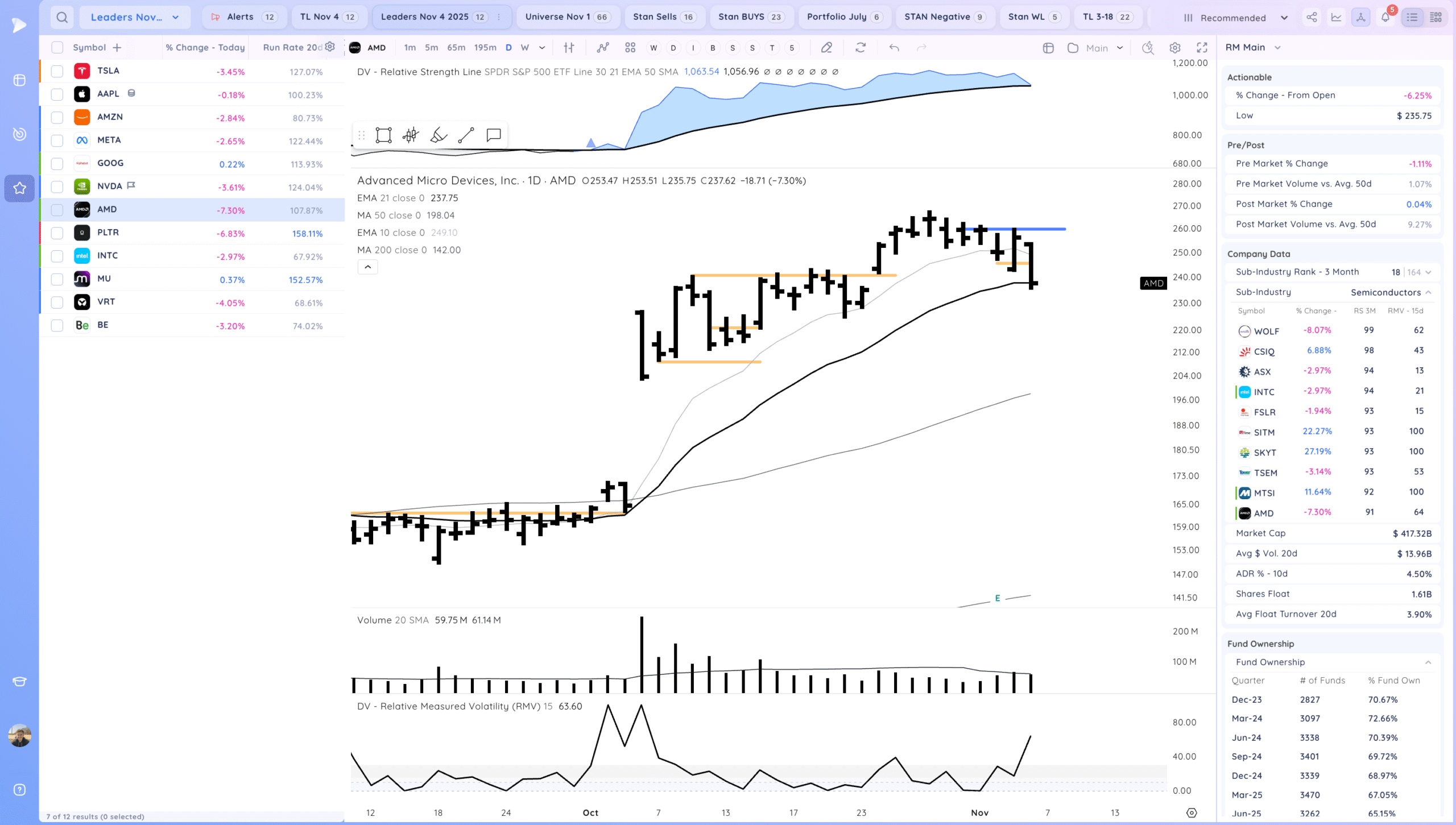
Task: Expand the RM Main panel dropdown
Action: pos(1277,48)
